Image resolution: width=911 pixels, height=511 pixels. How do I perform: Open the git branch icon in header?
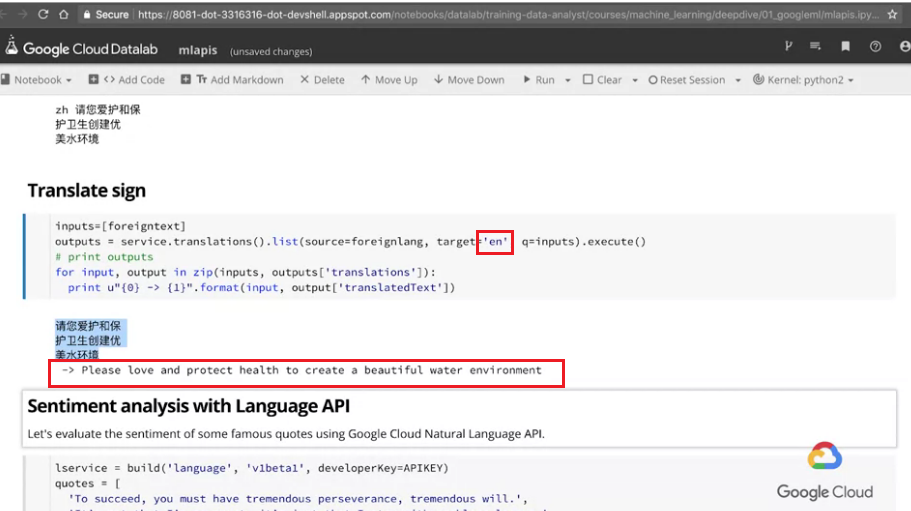pyautogui.click(x=788, y=46)
